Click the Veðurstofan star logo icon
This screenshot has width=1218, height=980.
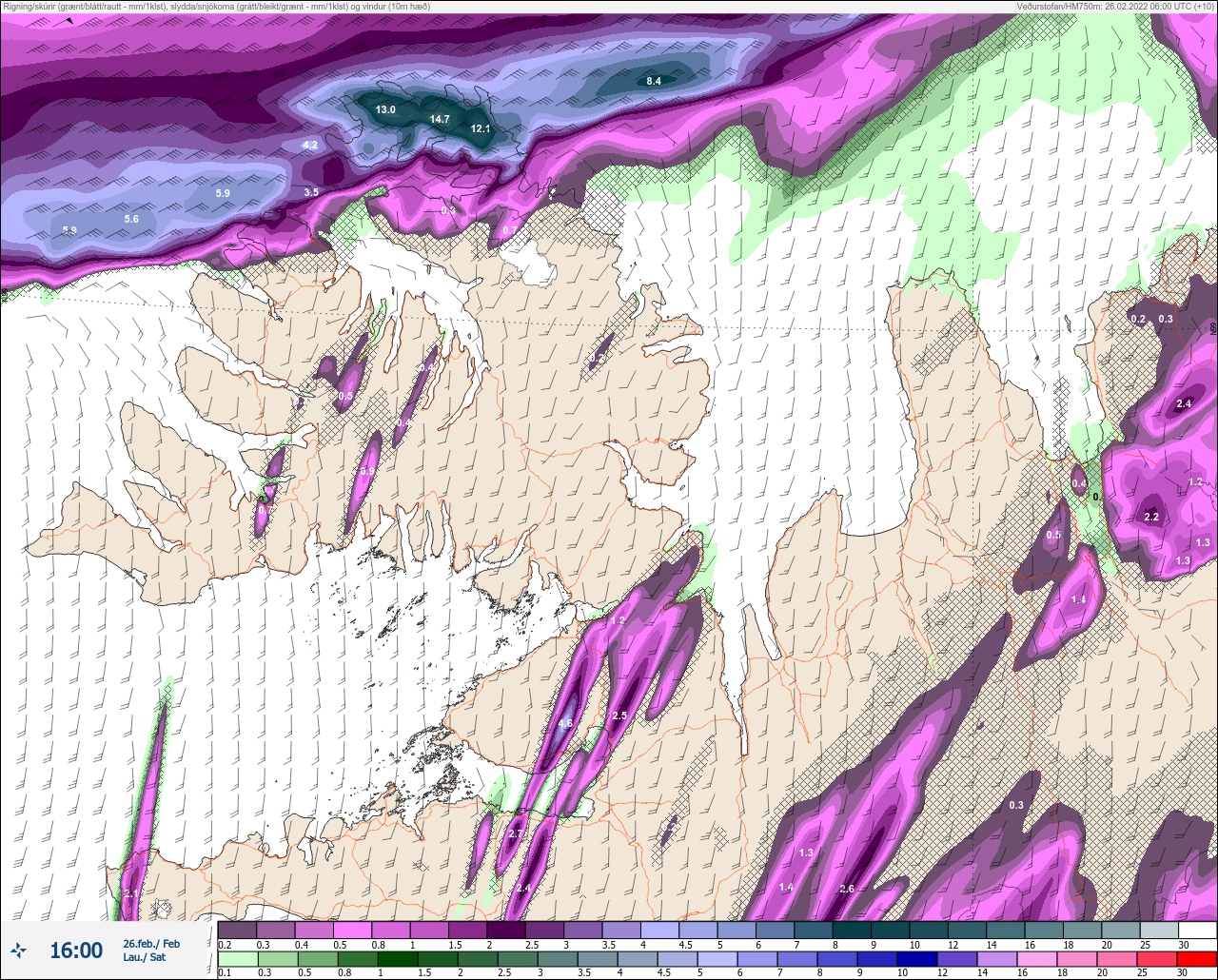coord(19,950)
